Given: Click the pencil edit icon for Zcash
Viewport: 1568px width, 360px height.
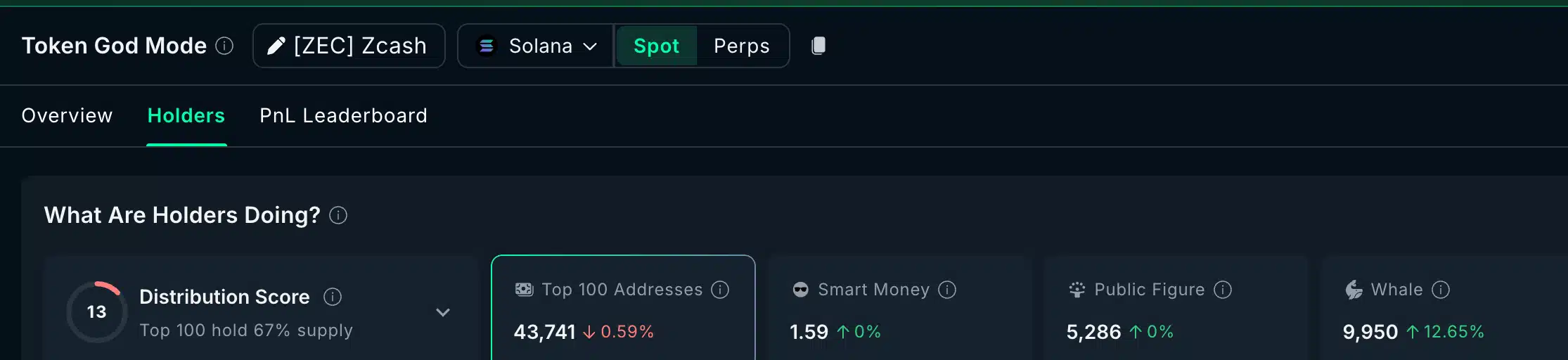Looking at the screenshot, I should click(x=276, y=46).
